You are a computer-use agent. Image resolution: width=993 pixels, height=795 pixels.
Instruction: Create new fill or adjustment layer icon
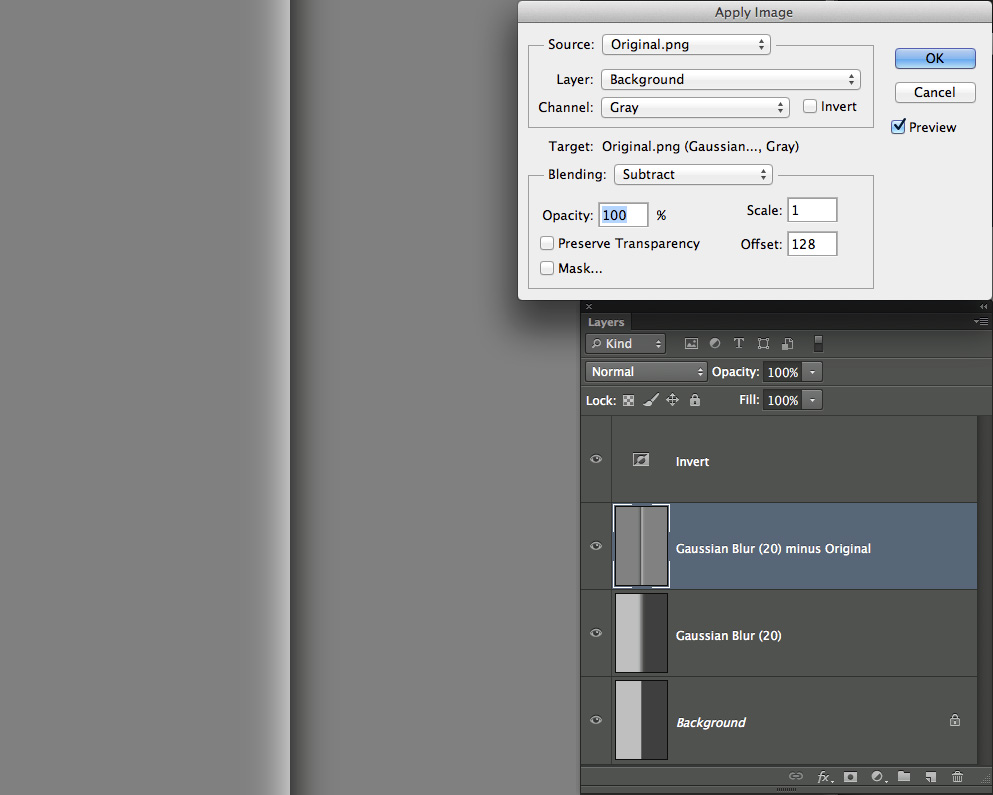878,777
